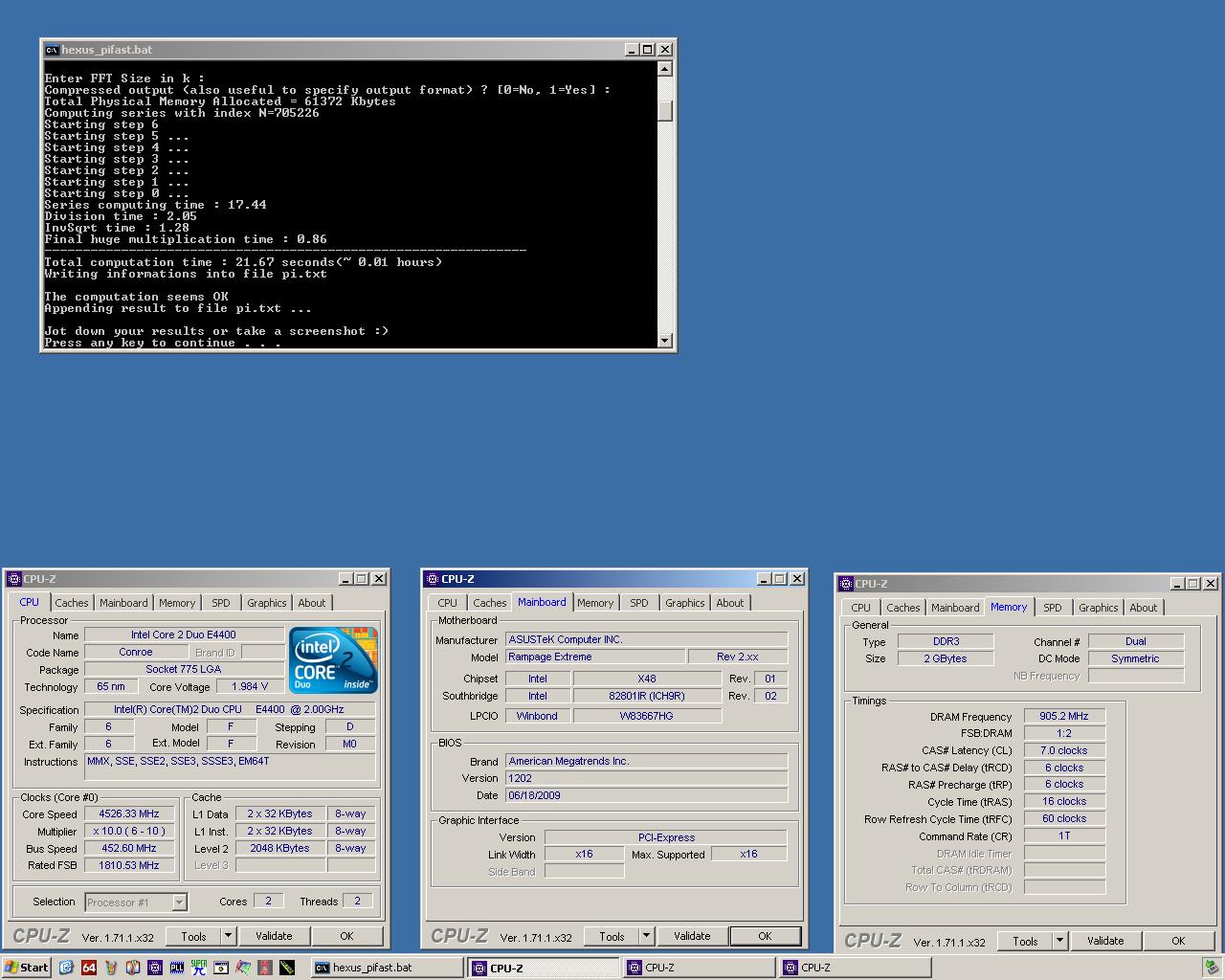Click the Multiplier value x 10.0 (6 - 10)

click(x=129, y=831)
